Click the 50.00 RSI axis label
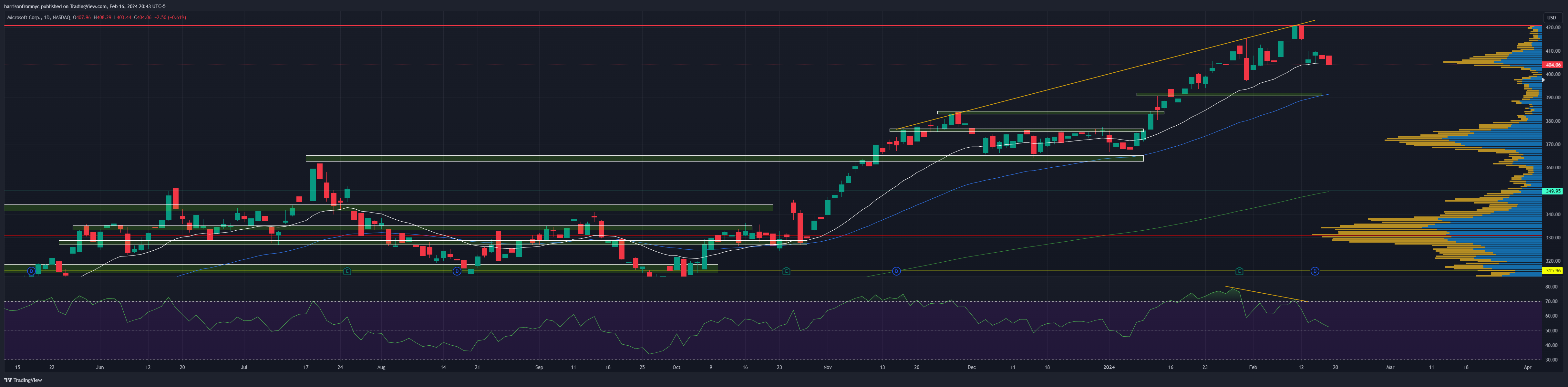This screenshot has width=1568, height=387. [x=1552, y=330]
